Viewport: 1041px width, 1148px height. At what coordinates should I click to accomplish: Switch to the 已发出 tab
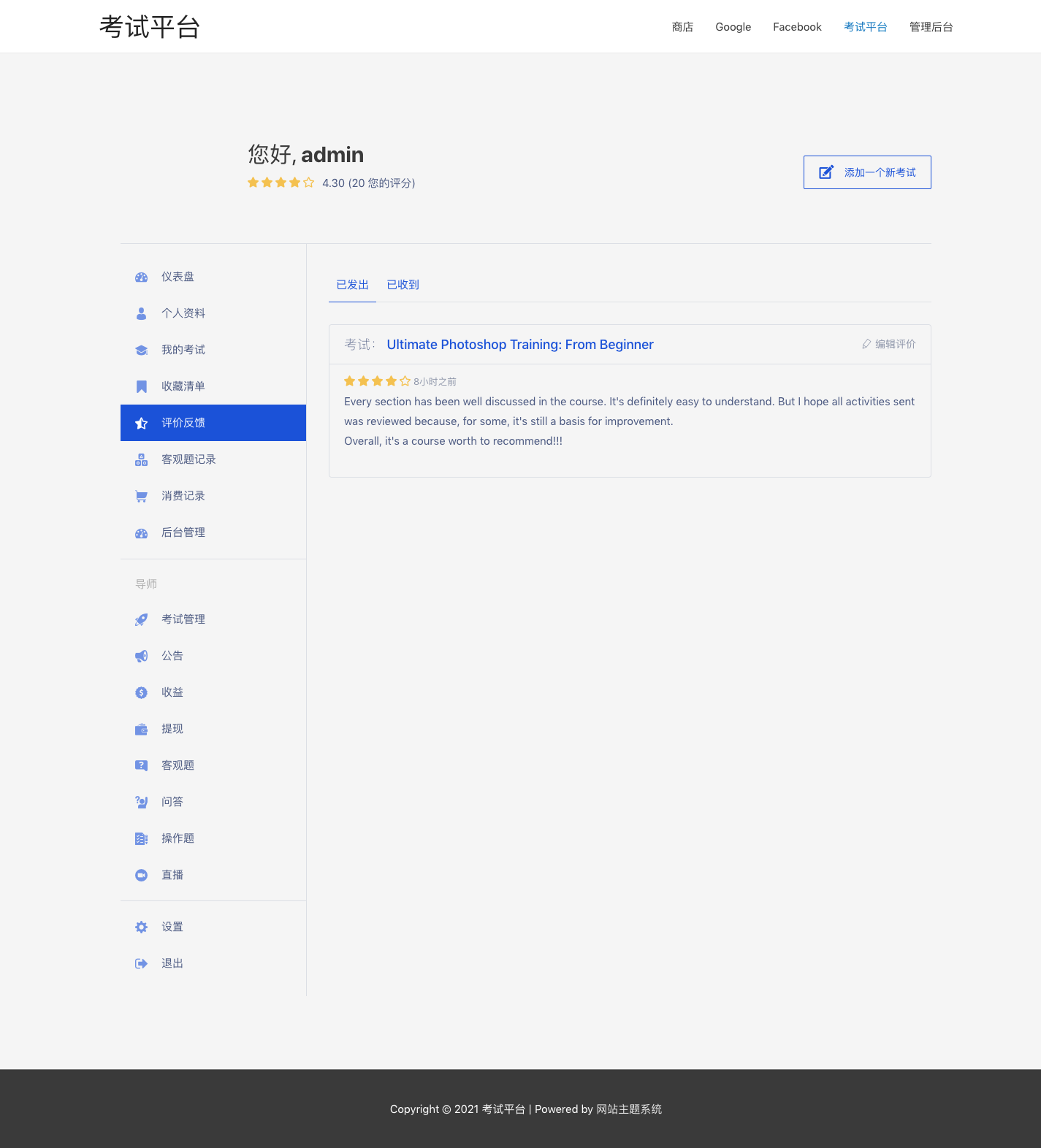coord(352,285)
